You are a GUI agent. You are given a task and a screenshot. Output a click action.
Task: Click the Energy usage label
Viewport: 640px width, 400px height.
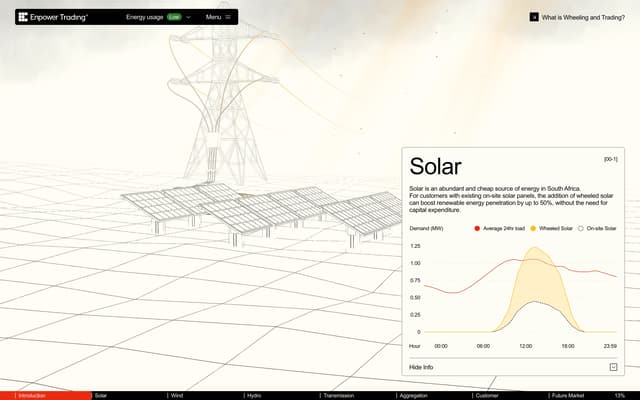[144, 17]
